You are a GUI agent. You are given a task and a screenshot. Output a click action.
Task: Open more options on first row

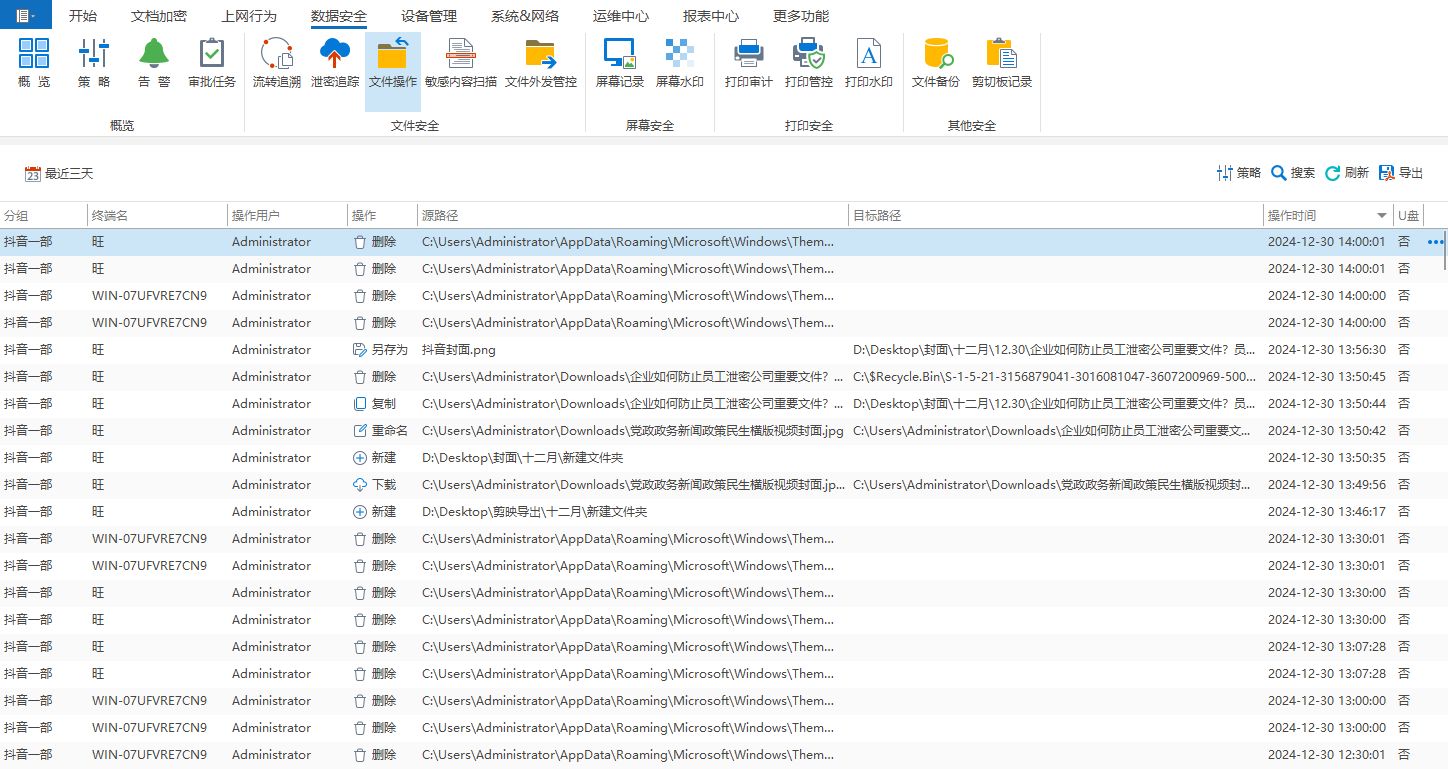point(1435,242)
